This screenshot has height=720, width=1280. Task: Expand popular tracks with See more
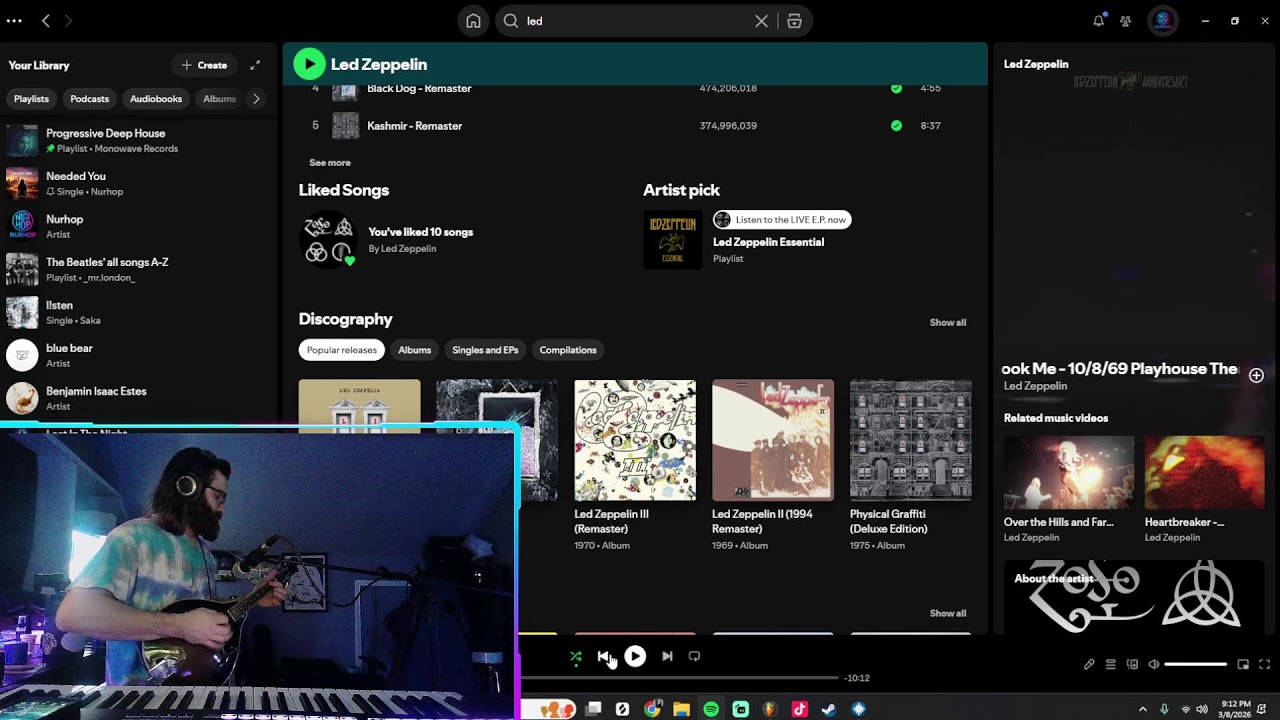tap(330, 162)
